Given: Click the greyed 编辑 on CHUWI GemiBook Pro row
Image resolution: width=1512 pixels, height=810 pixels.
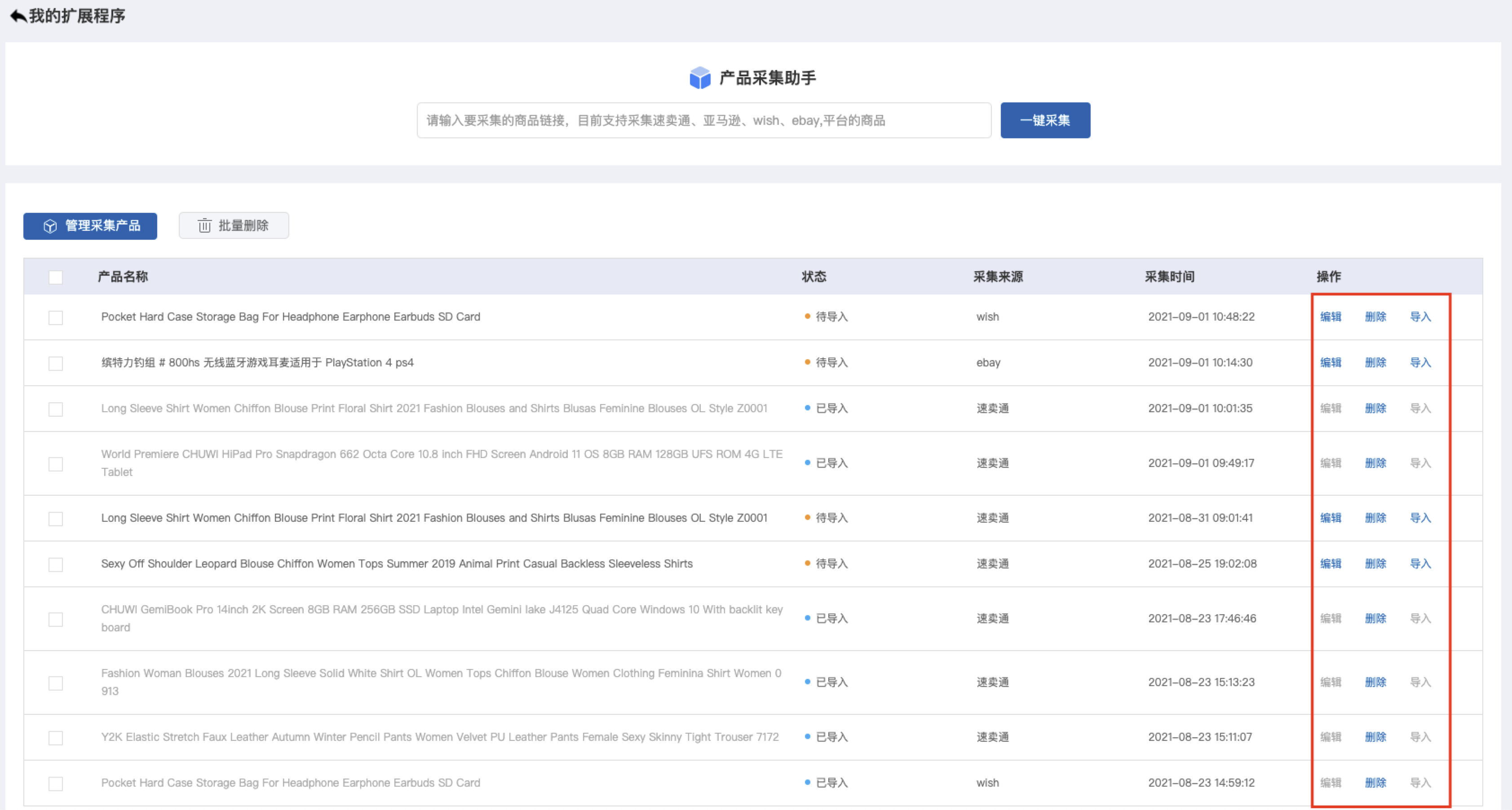Looking at the screenshot, I should click(1331, 618).
